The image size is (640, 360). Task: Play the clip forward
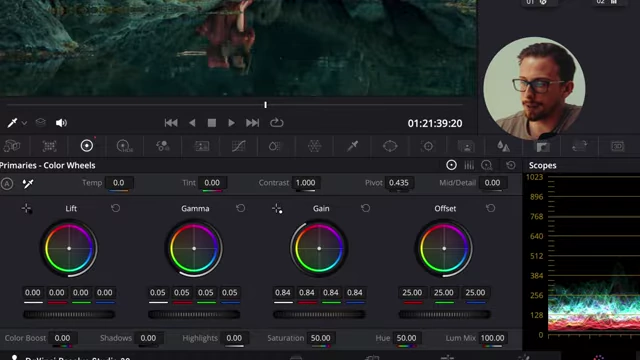231,122
